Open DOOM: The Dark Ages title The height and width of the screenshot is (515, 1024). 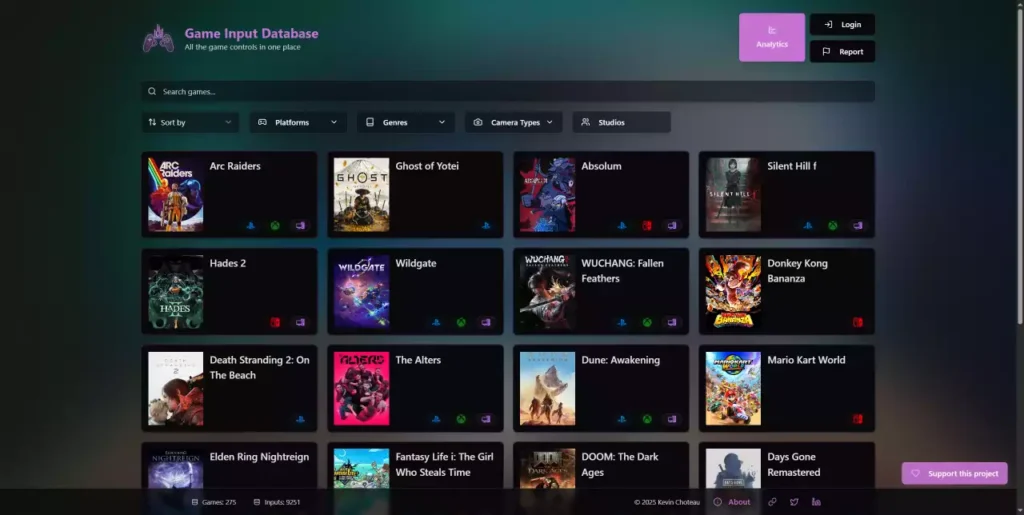point(620,465)
